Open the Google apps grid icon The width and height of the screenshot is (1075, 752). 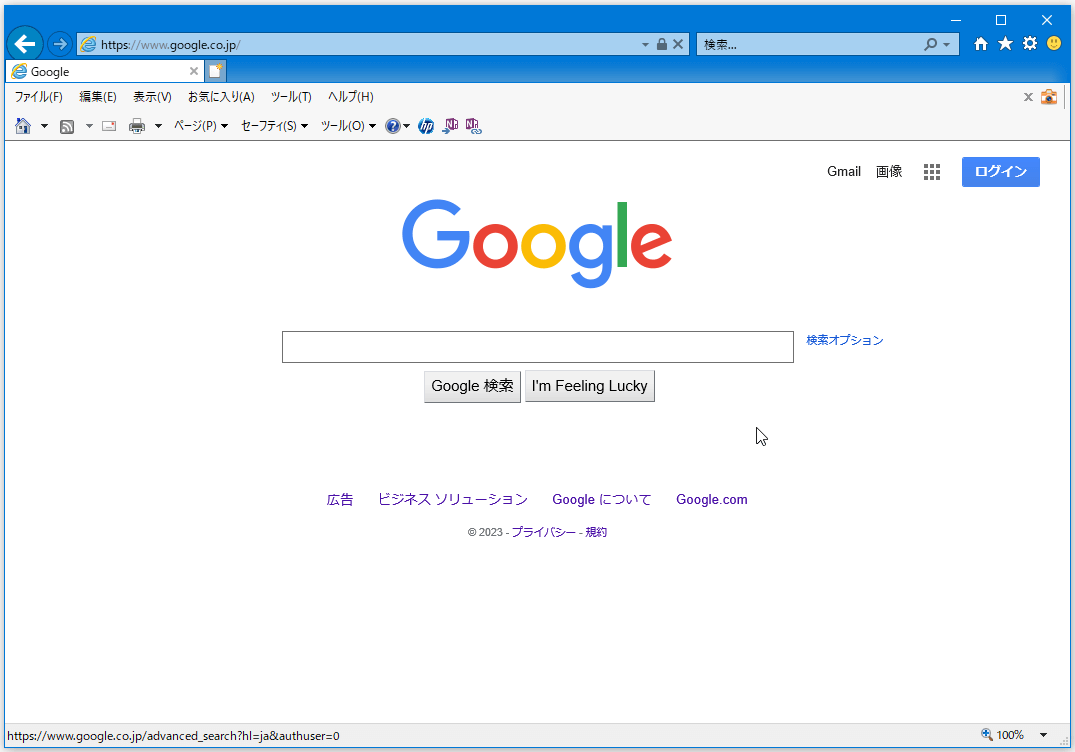tap(932, 172)
